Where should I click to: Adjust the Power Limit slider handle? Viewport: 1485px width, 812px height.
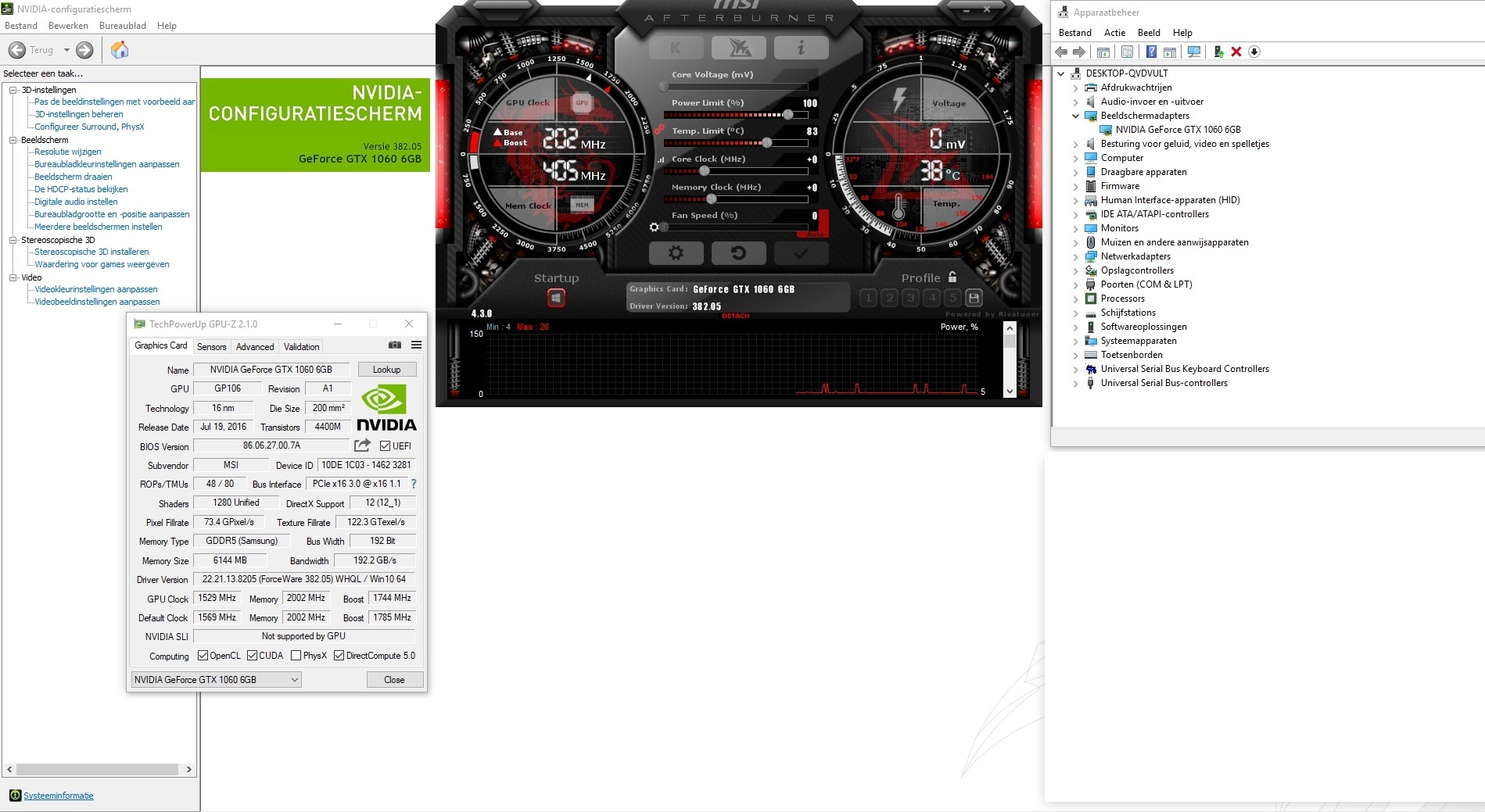(x=788, y=115)
